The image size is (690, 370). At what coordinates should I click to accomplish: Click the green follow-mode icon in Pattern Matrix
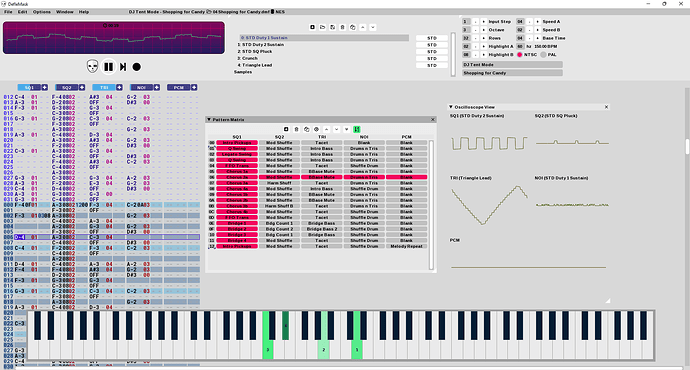point(356,129)
